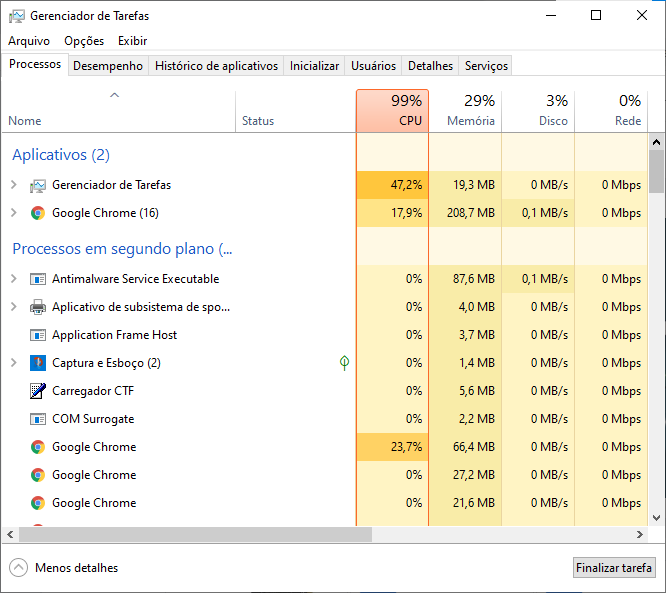Click the Gerenciador de Tarefas process icon
This screenshot has height=593, width=666.
tap(38, 185)
